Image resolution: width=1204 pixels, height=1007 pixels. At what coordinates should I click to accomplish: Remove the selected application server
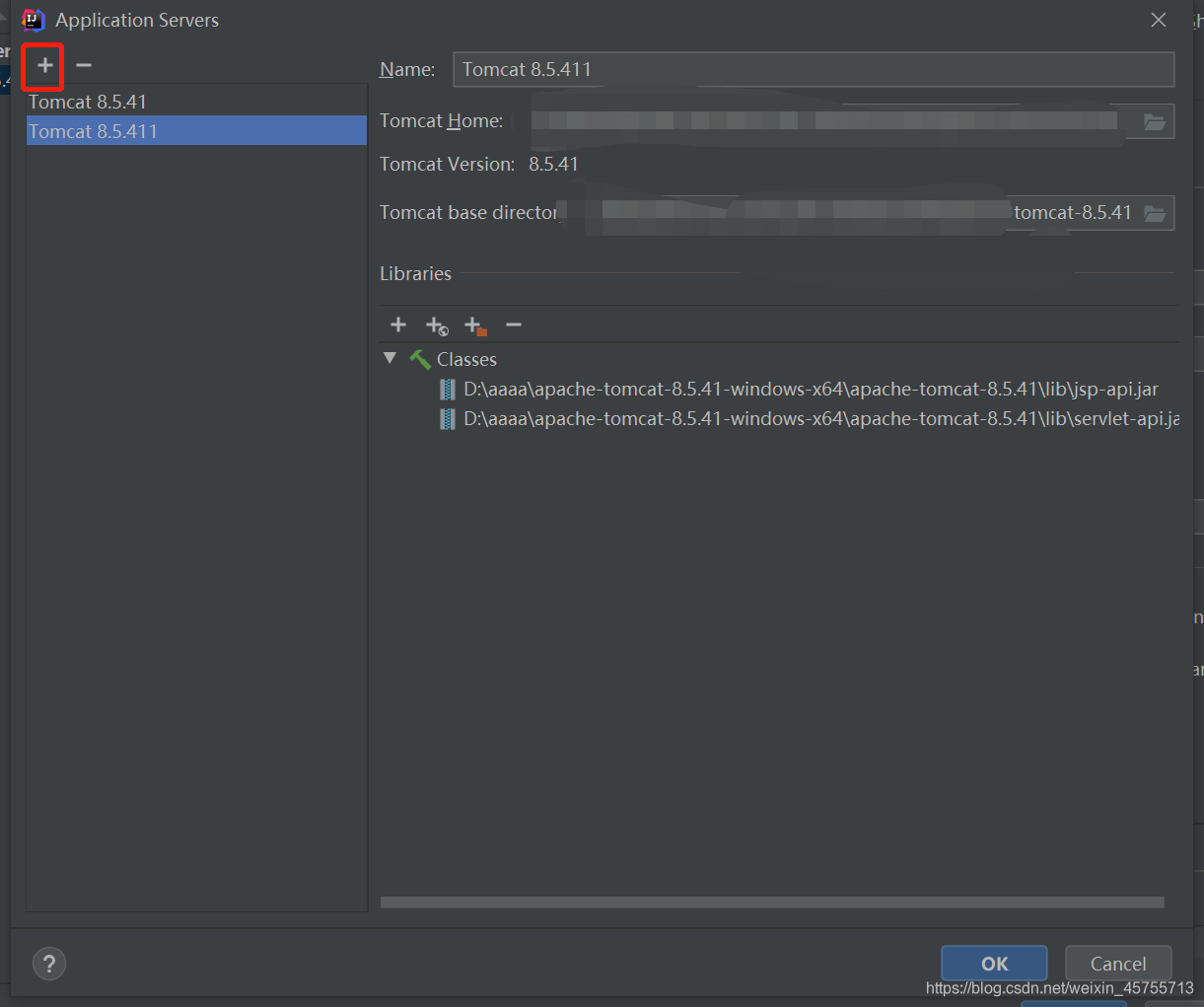pos(84,65)
